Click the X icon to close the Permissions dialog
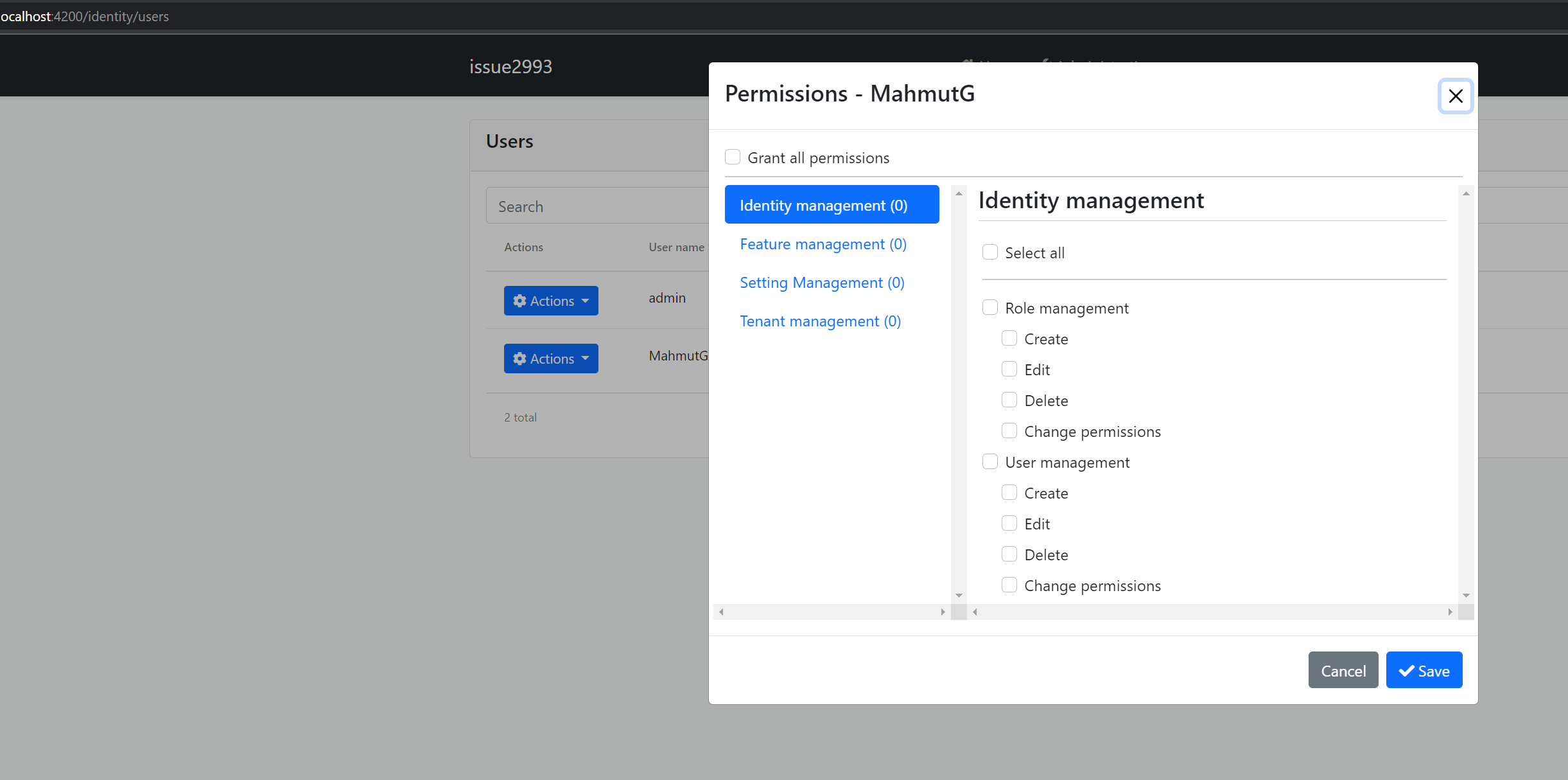The image size is (1568, 780). click(x=1455, y=96)
